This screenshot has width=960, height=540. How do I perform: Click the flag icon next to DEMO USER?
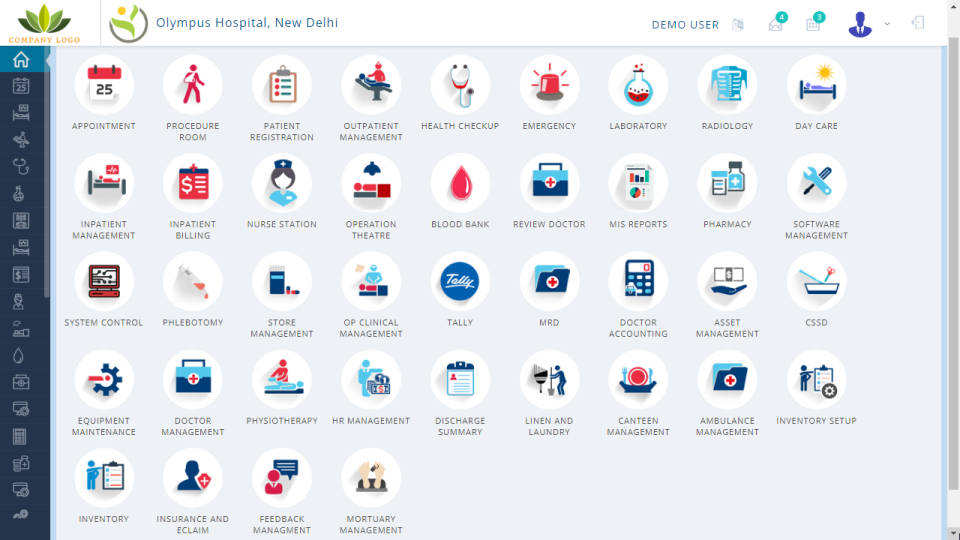(x=738, y=24)
